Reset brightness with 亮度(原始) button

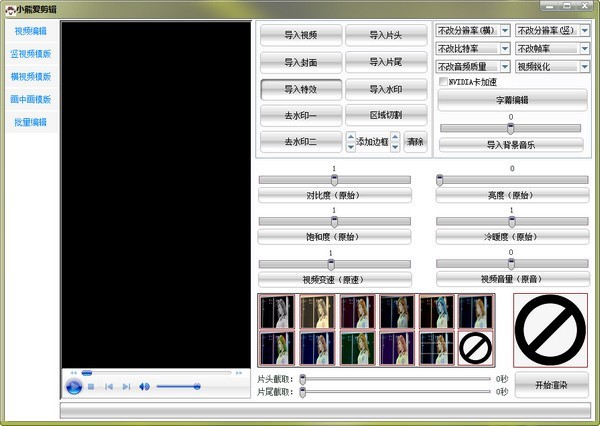click(512, 195)
